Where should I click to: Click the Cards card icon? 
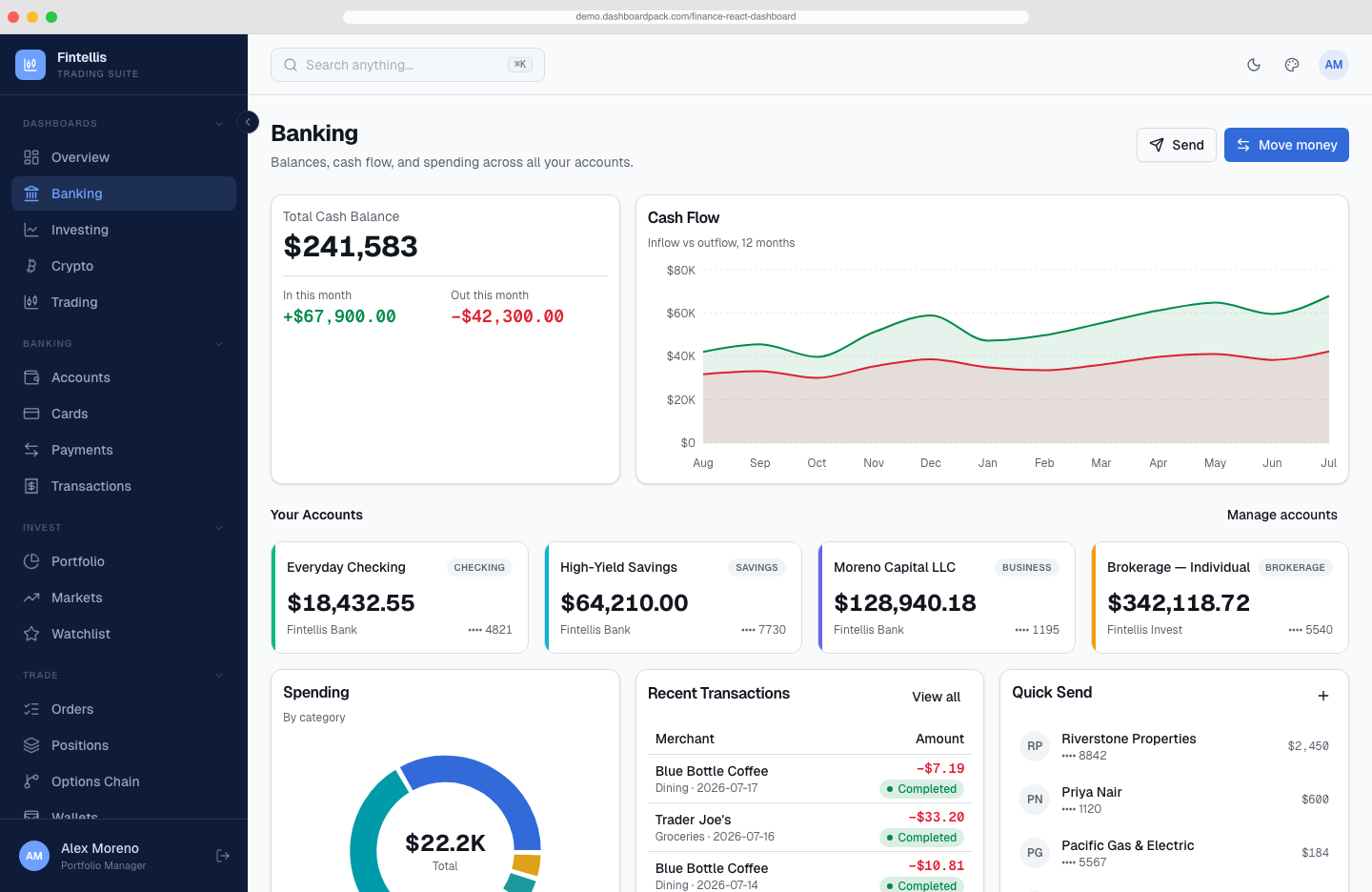(31, 414)
